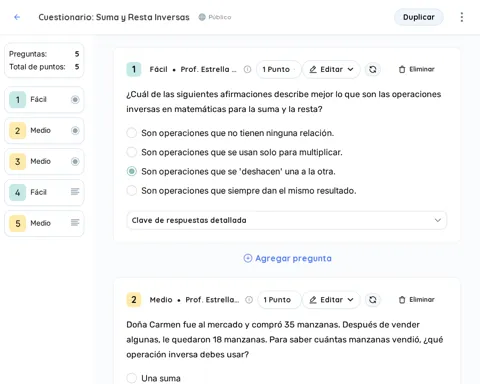480x384 pixels.
Task: Jump to question 5 Medio in the sidebar
Action: click(44, 223)
